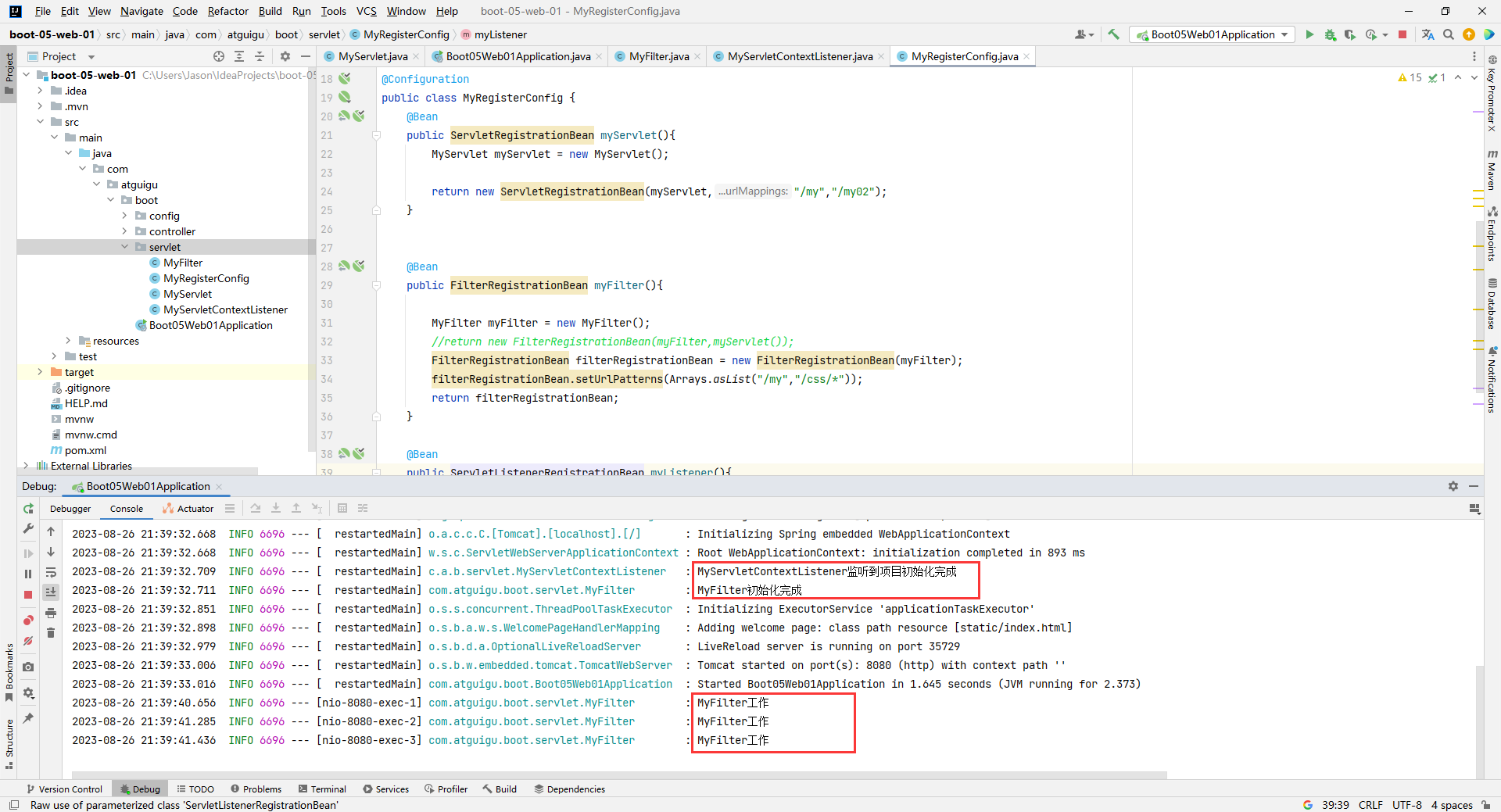1501x812 pixels.
Task: Click the View Breakpoints icon in Debug sidebar
Action: click(28, 621)
